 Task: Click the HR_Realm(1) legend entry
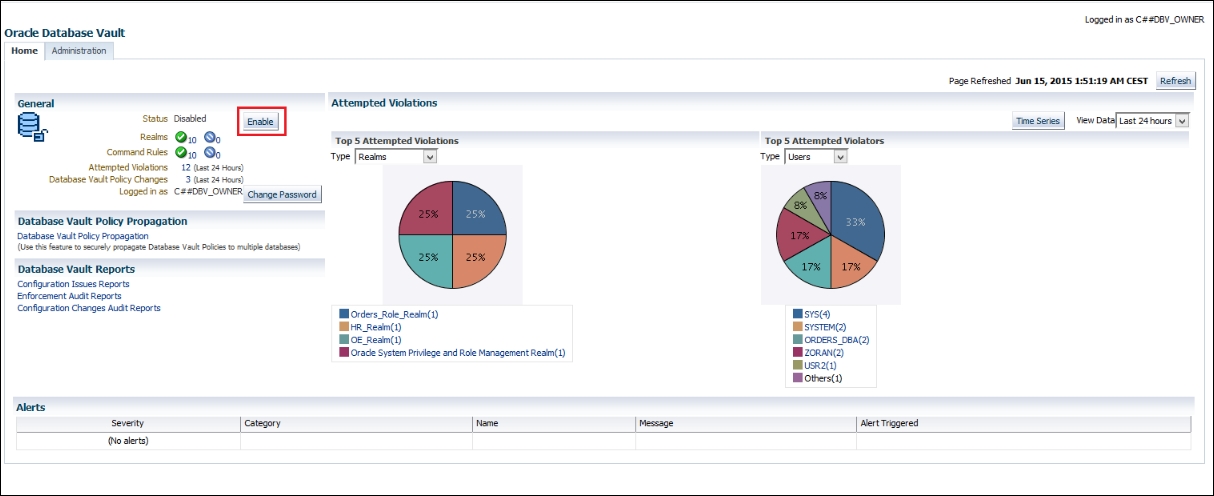tap(376, 327)
